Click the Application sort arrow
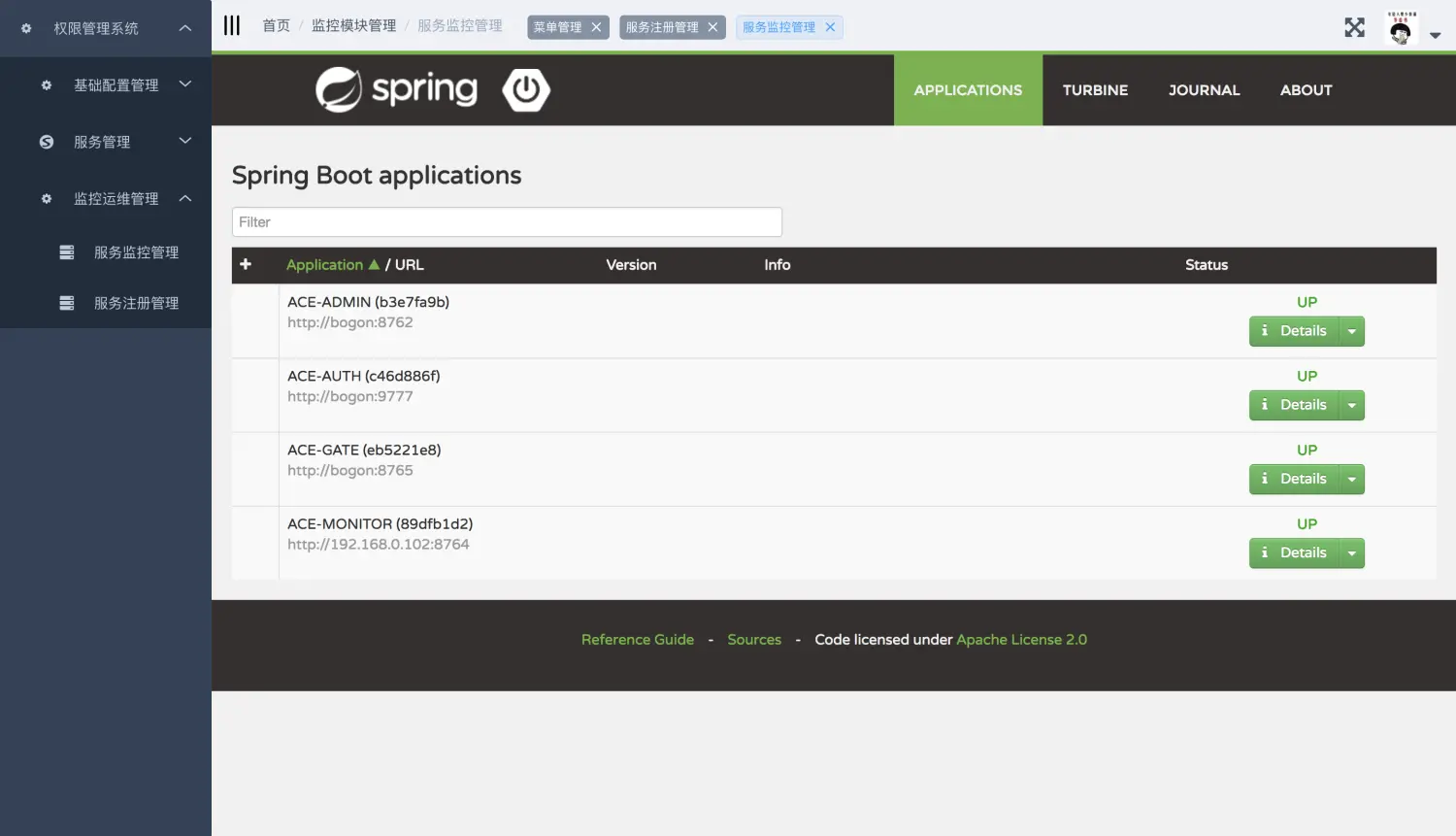This screenshot has width=1456, height=836. [x=374, y=264]
